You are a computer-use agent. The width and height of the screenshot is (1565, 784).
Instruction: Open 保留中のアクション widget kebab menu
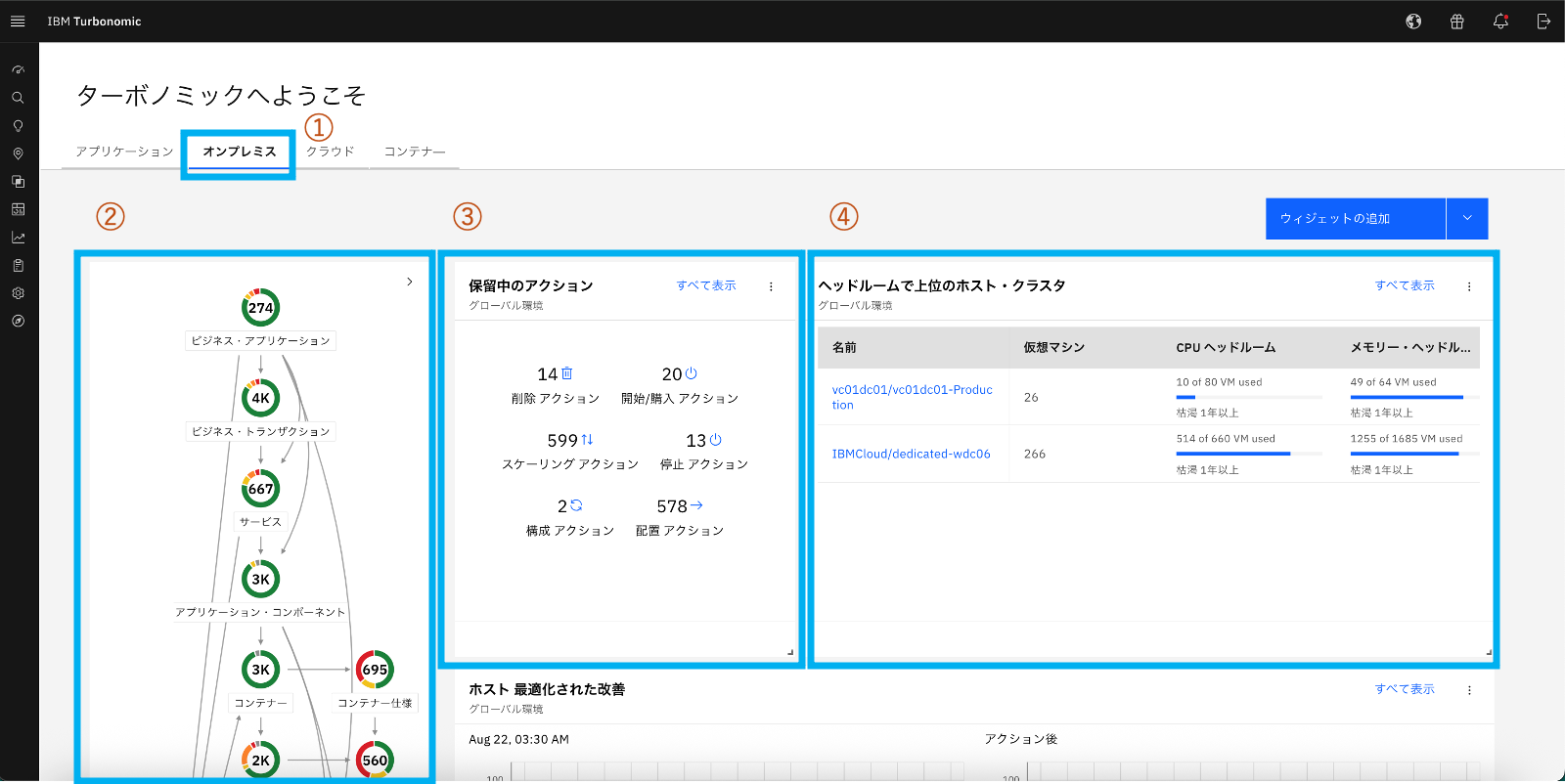click(771, 286)
